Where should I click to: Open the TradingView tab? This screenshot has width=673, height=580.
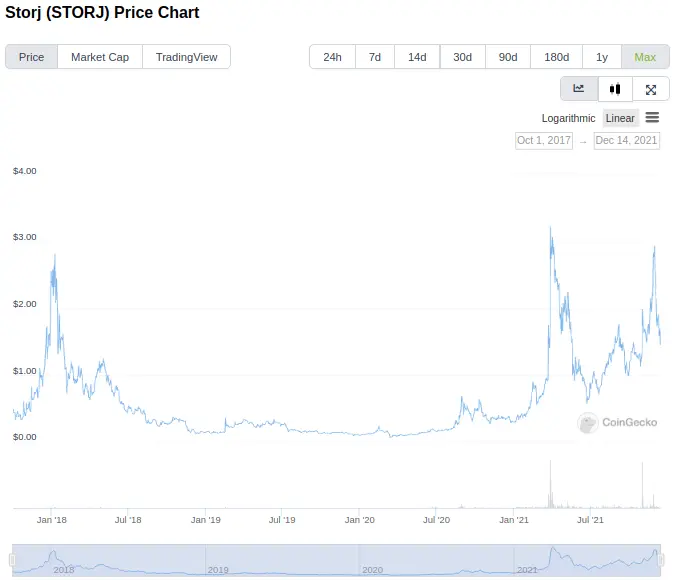[186, 57]
